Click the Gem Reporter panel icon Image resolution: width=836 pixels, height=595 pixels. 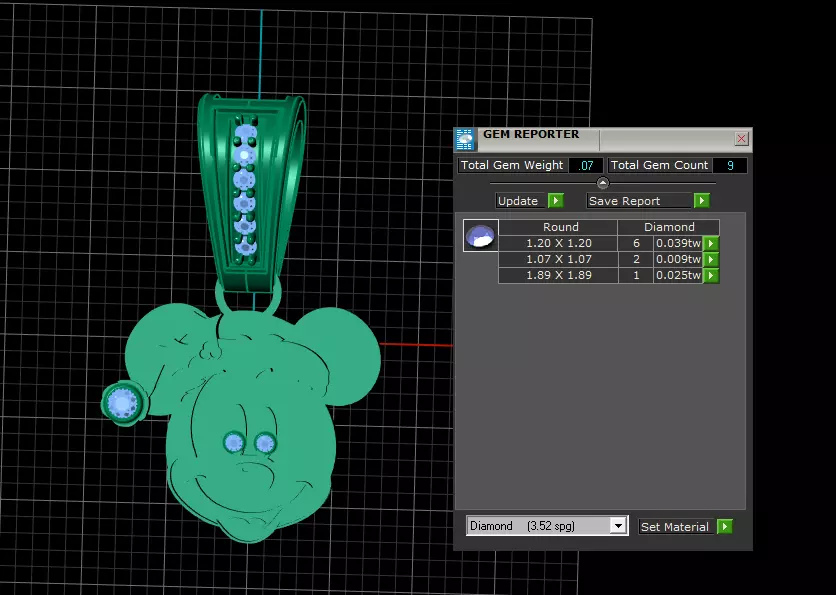(x=465, y=140)
